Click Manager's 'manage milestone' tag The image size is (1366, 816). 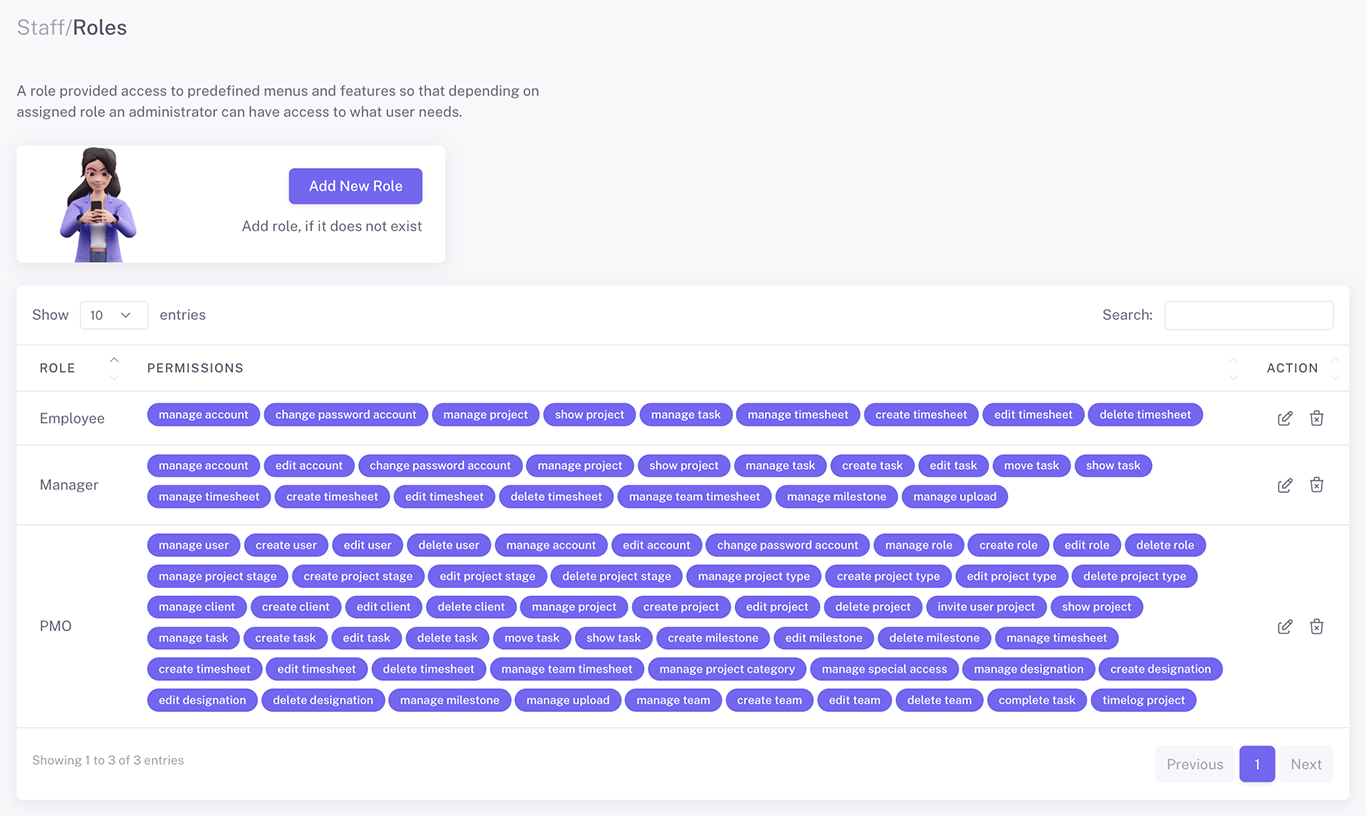(837, 496)
